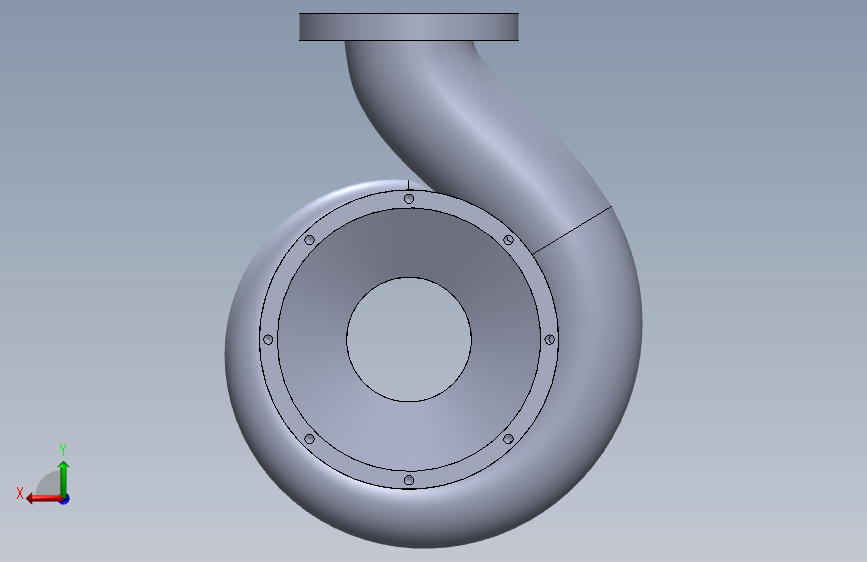Pick the topmost bolt hole on the ring
The height and width of the screenshot is (562, 867).
tap(409, 199)
